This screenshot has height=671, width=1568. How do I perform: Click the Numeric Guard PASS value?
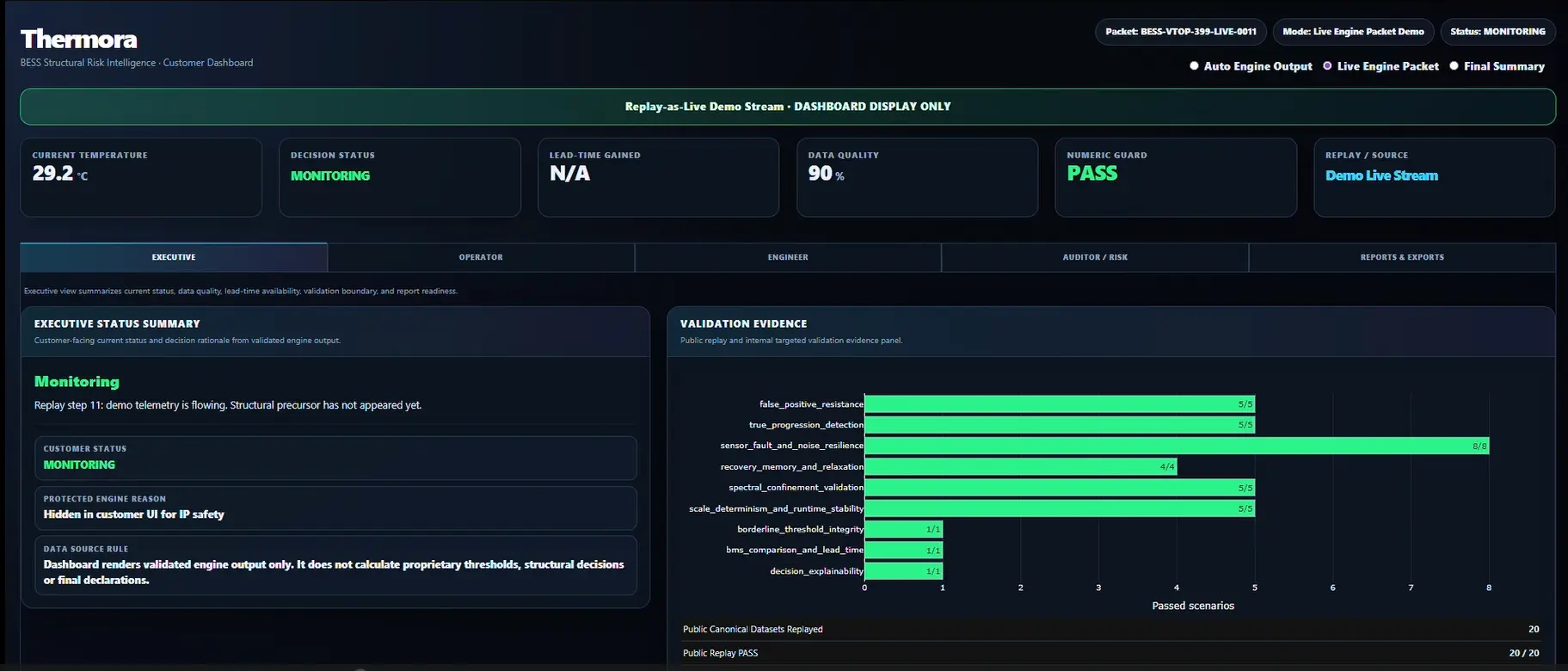(x=1092, y=174)
